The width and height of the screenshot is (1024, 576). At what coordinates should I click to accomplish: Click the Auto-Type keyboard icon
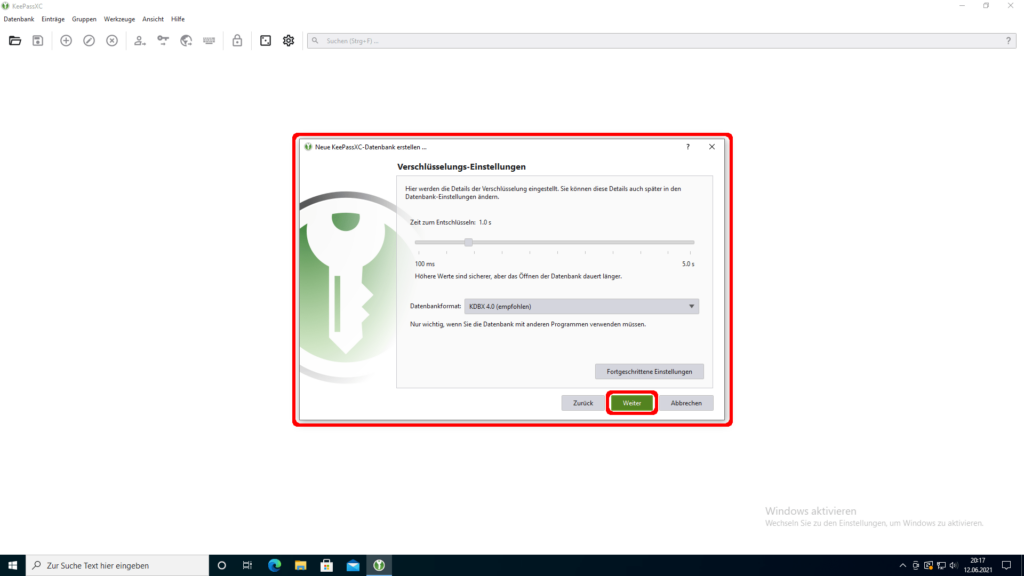tap(209, 40)
